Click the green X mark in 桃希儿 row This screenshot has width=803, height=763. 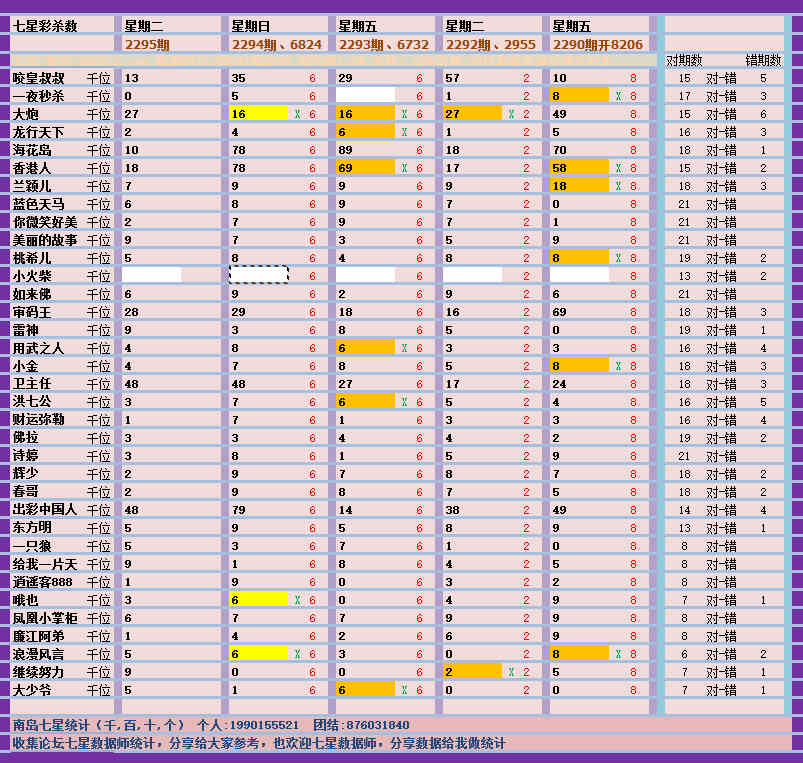(x=618, y=258)
